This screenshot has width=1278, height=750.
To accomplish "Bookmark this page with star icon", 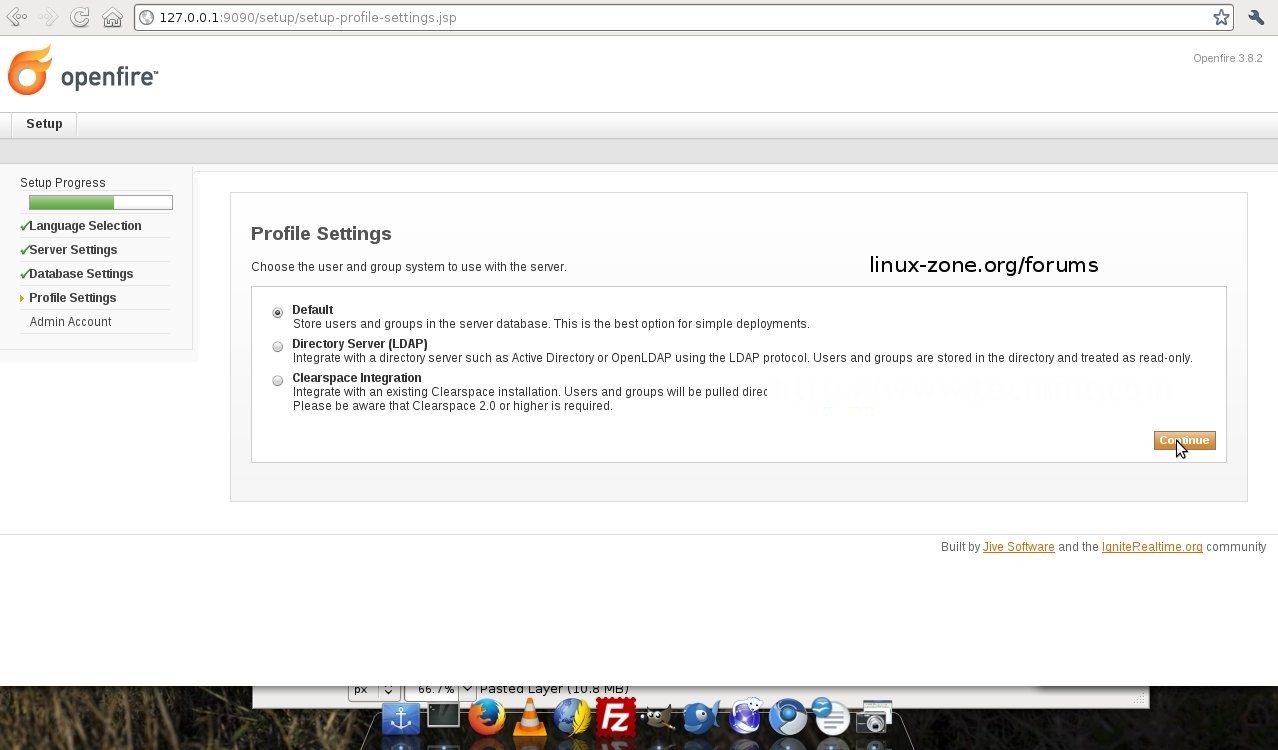I will (x=1221, y=17).
